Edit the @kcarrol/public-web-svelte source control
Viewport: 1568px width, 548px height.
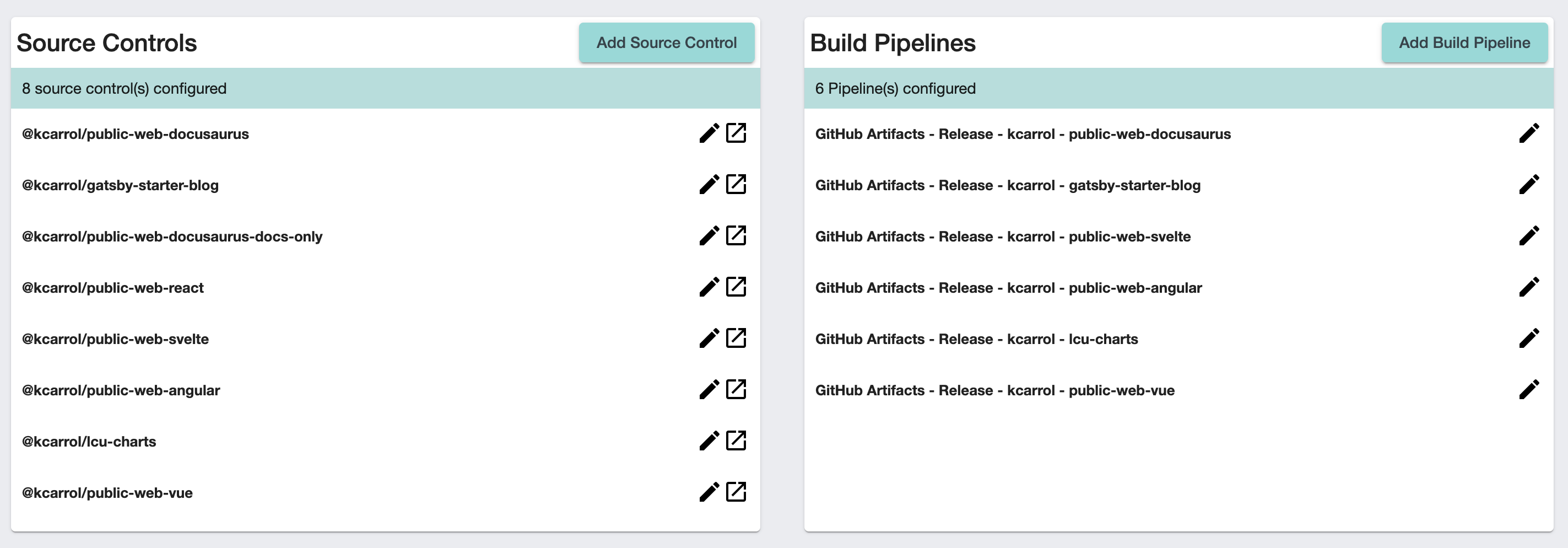709,338
